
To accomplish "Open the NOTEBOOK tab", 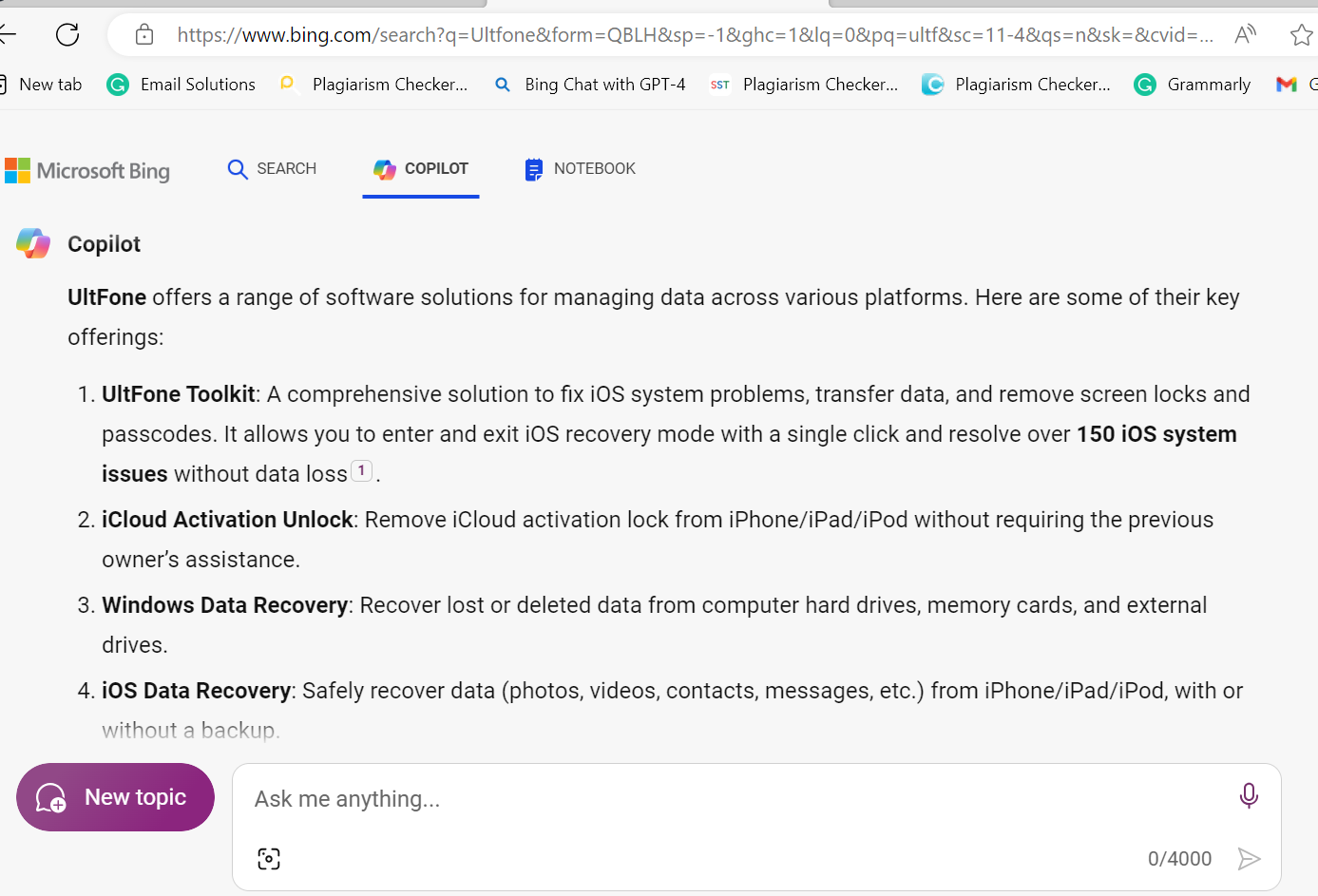I will pos(580,169).
